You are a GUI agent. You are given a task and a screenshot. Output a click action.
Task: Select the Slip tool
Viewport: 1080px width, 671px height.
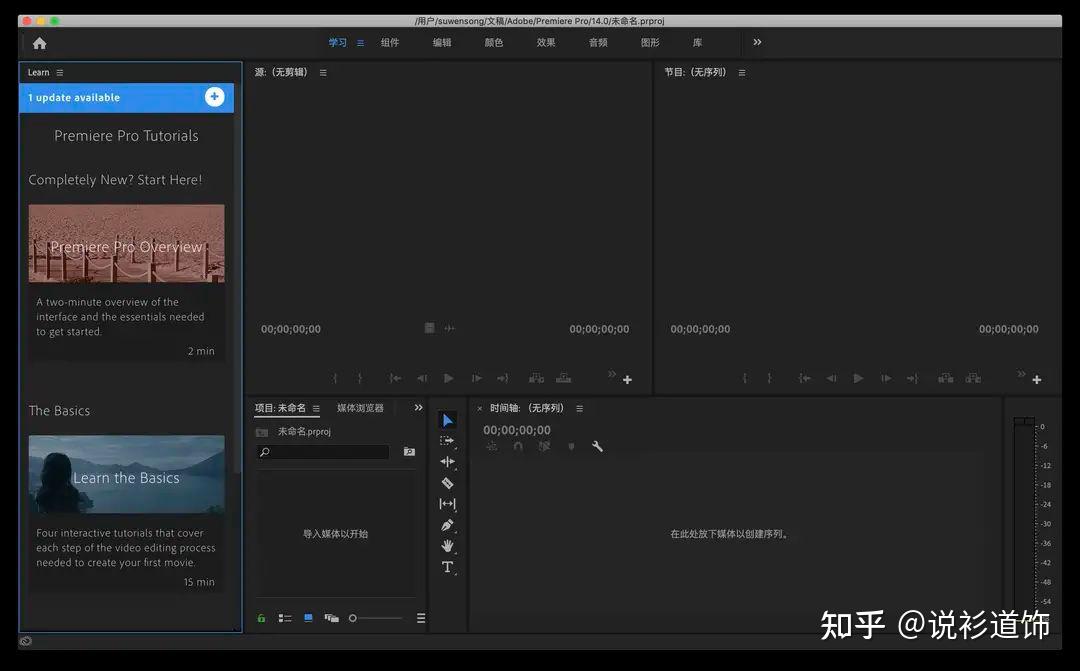pyautogui.click(x=448, y=504)
